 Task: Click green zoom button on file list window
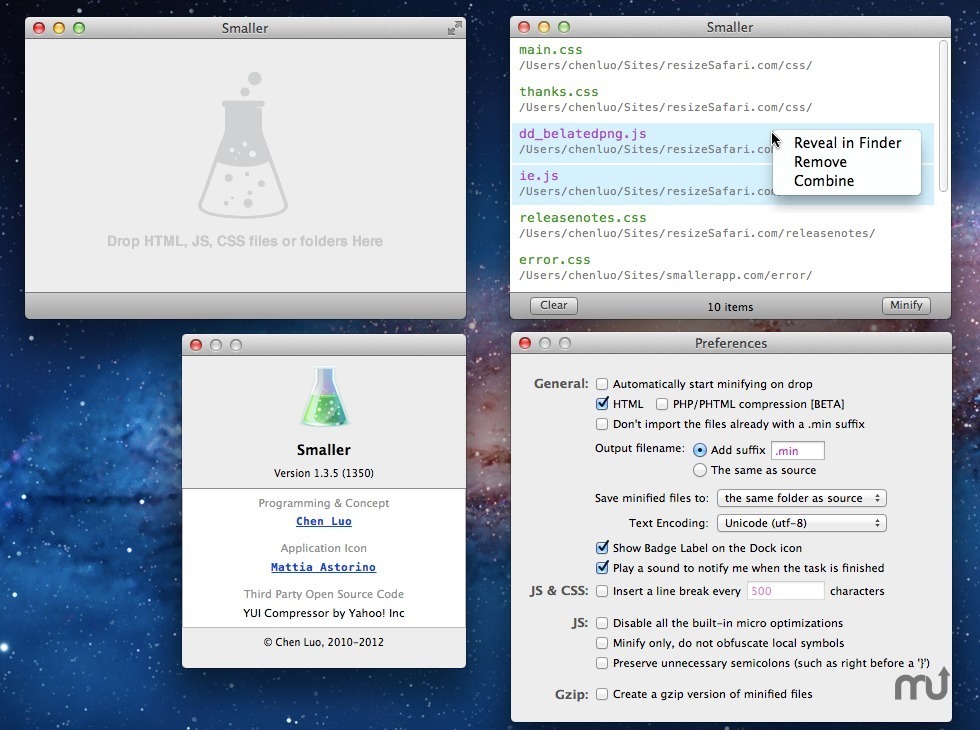[564, 28]
